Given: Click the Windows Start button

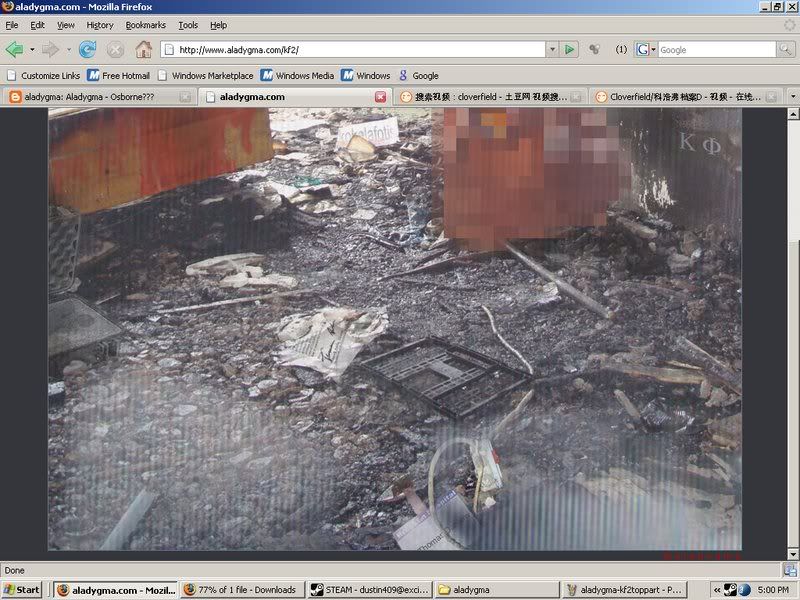Looking at the screenshot, I should (x=23, y=590).
